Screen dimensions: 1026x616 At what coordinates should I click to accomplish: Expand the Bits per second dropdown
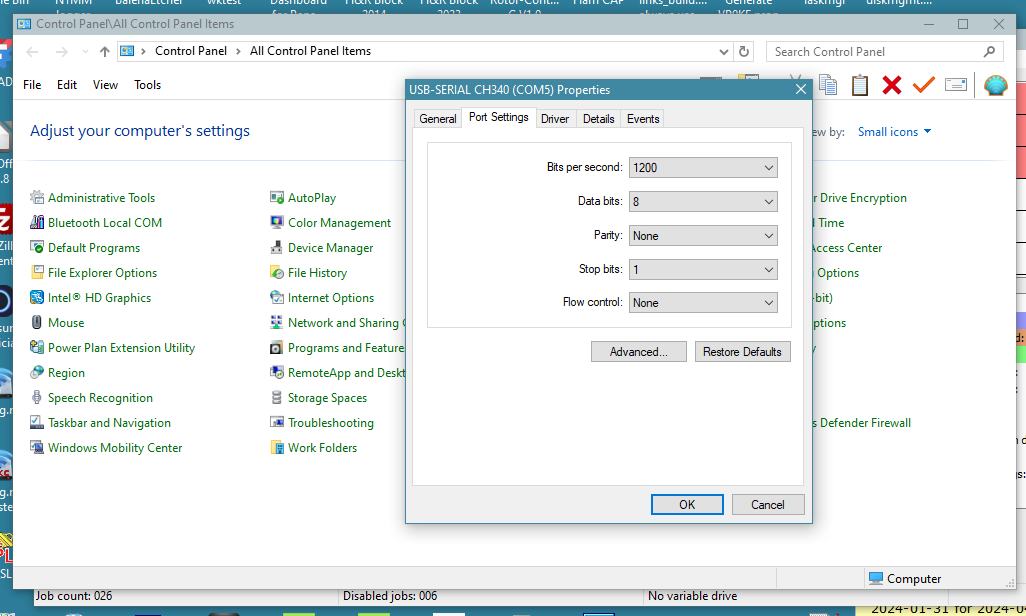click(769, 168)
